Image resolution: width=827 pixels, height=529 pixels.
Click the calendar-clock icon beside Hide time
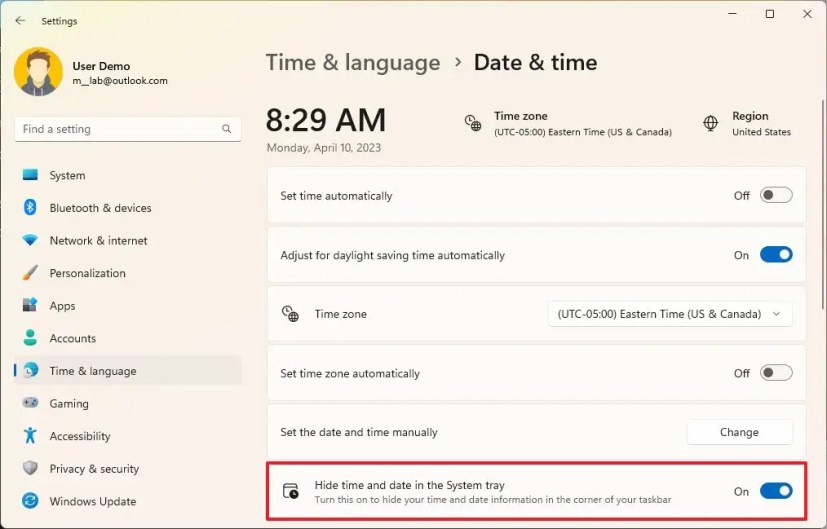[x=291, y=491]
